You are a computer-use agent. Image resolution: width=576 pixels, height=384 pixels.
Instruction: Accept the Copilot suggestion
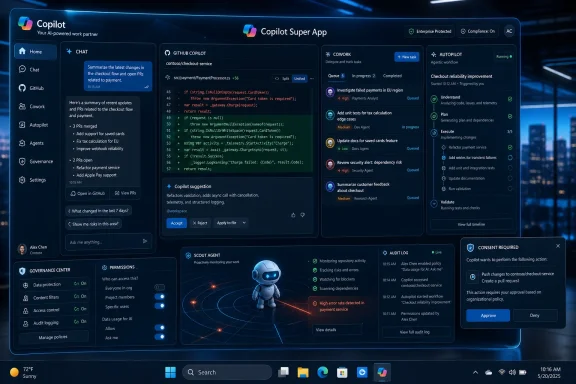pos(176,223)
